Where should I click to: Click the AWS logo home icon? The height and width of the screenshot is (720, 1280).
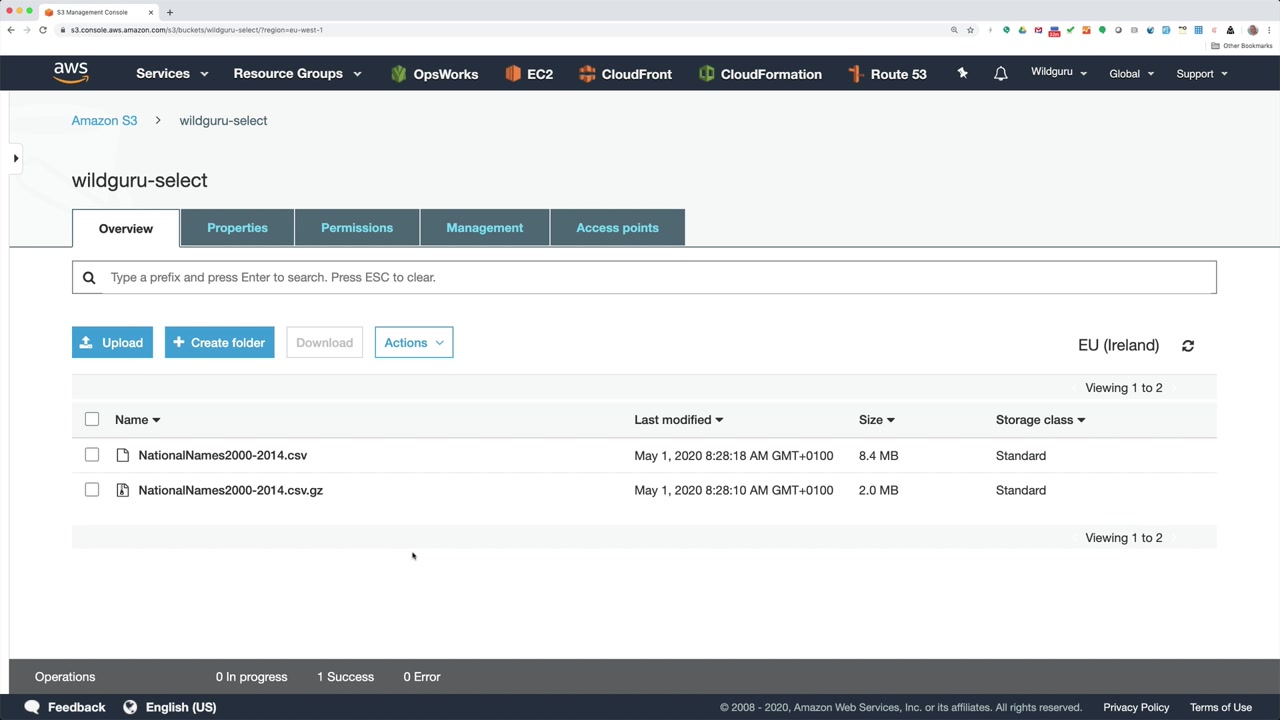tap(71, 73)
